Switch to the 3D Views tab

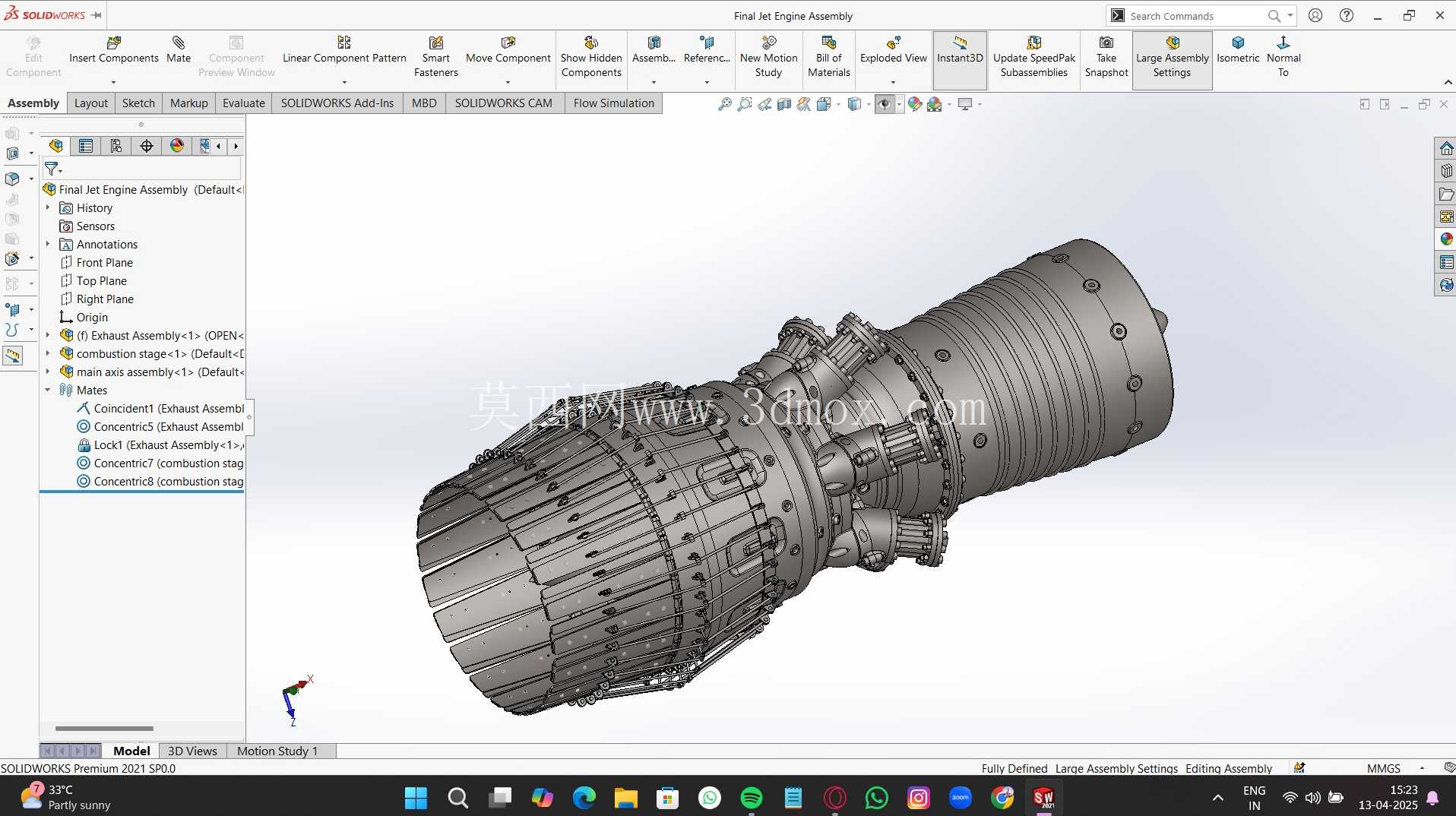click(192, 751)
